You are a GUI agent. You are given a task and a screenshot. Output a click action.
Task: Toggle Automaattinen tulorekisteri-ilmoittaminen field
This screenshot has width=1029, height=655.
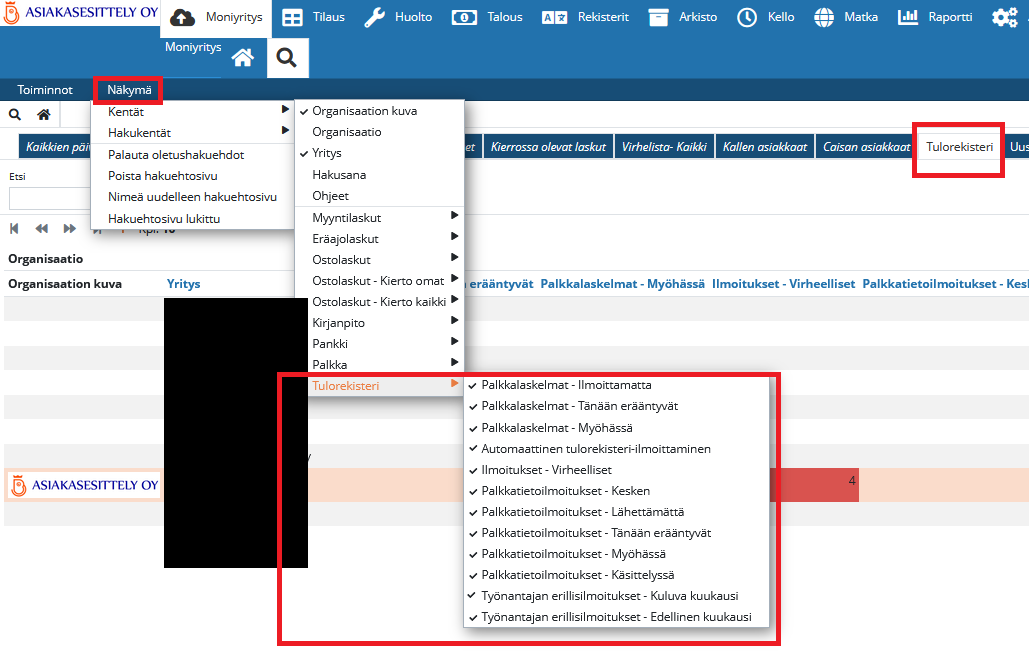[x=595, y=449]
